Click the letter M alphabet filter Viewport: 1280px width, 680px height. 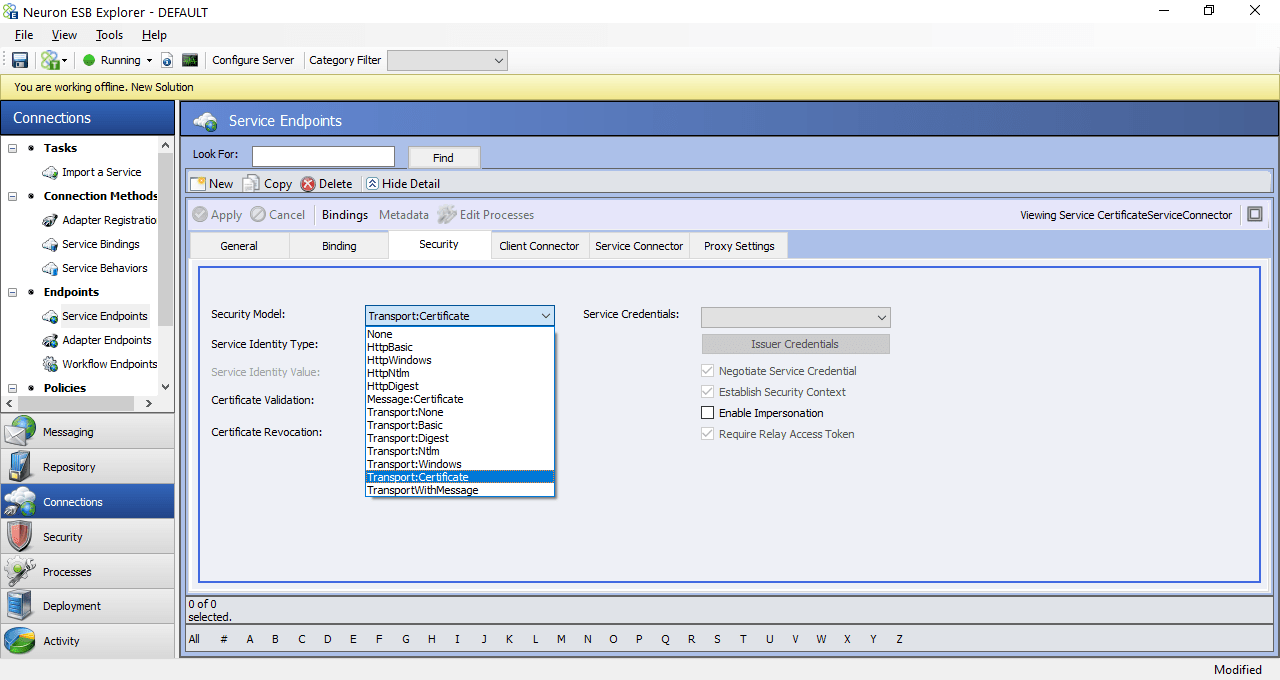coord(562,639)
